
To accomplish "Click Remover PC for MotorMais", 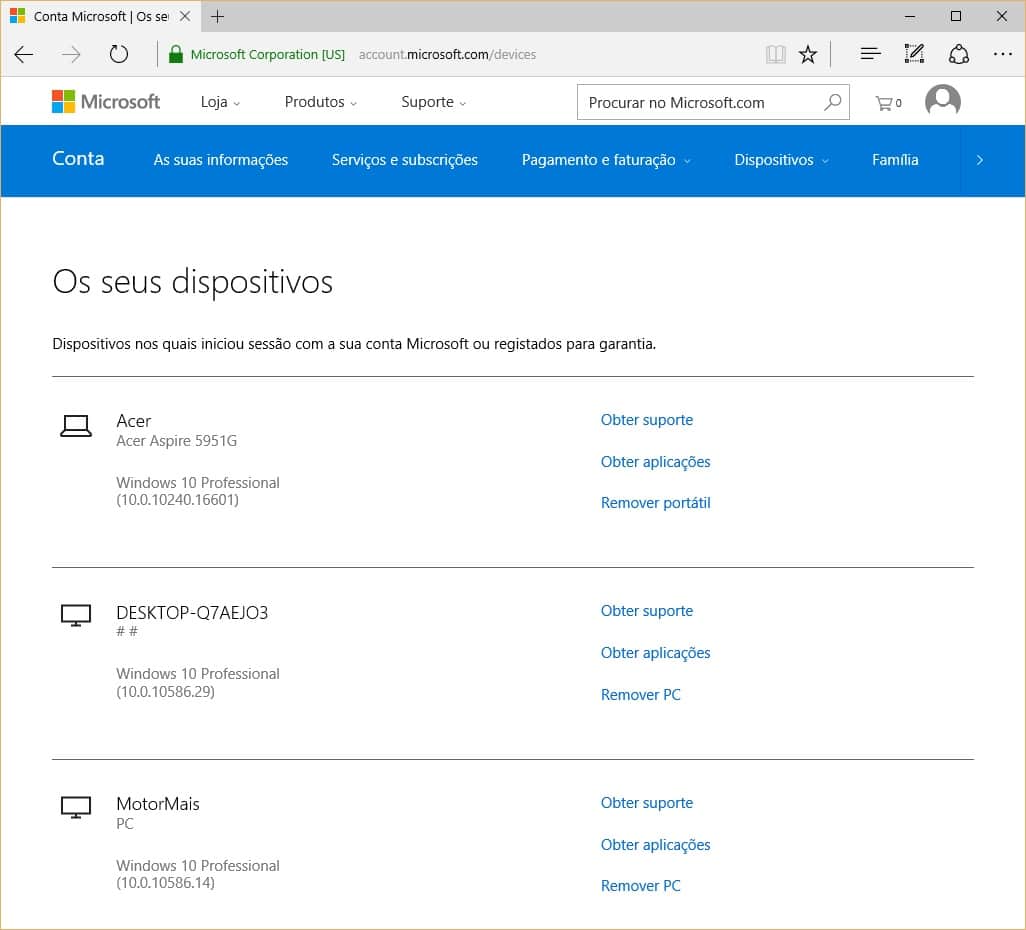I will click(641, 885).
